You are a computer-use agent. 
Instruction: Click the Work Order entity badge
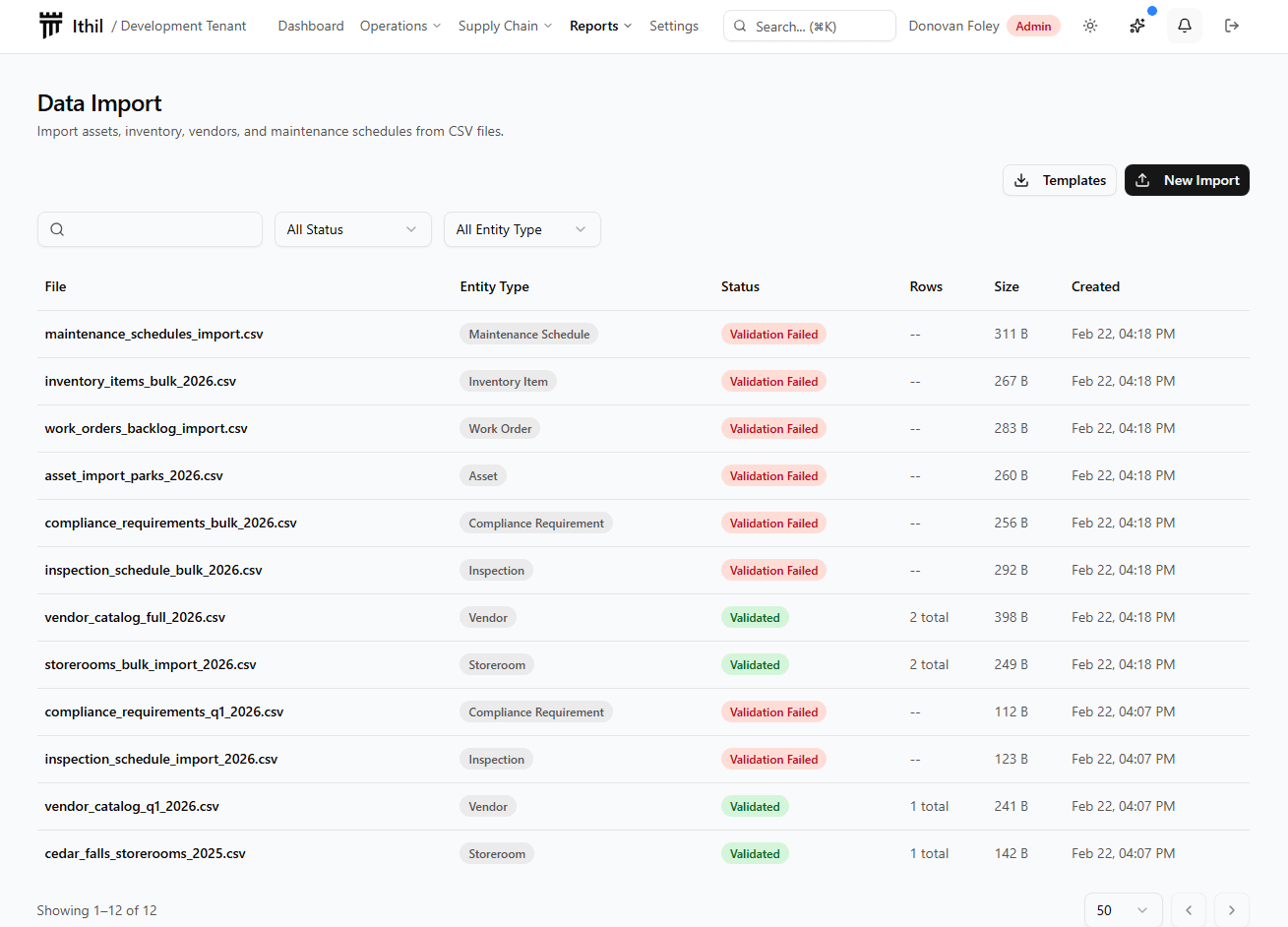(x=500, y=429)
